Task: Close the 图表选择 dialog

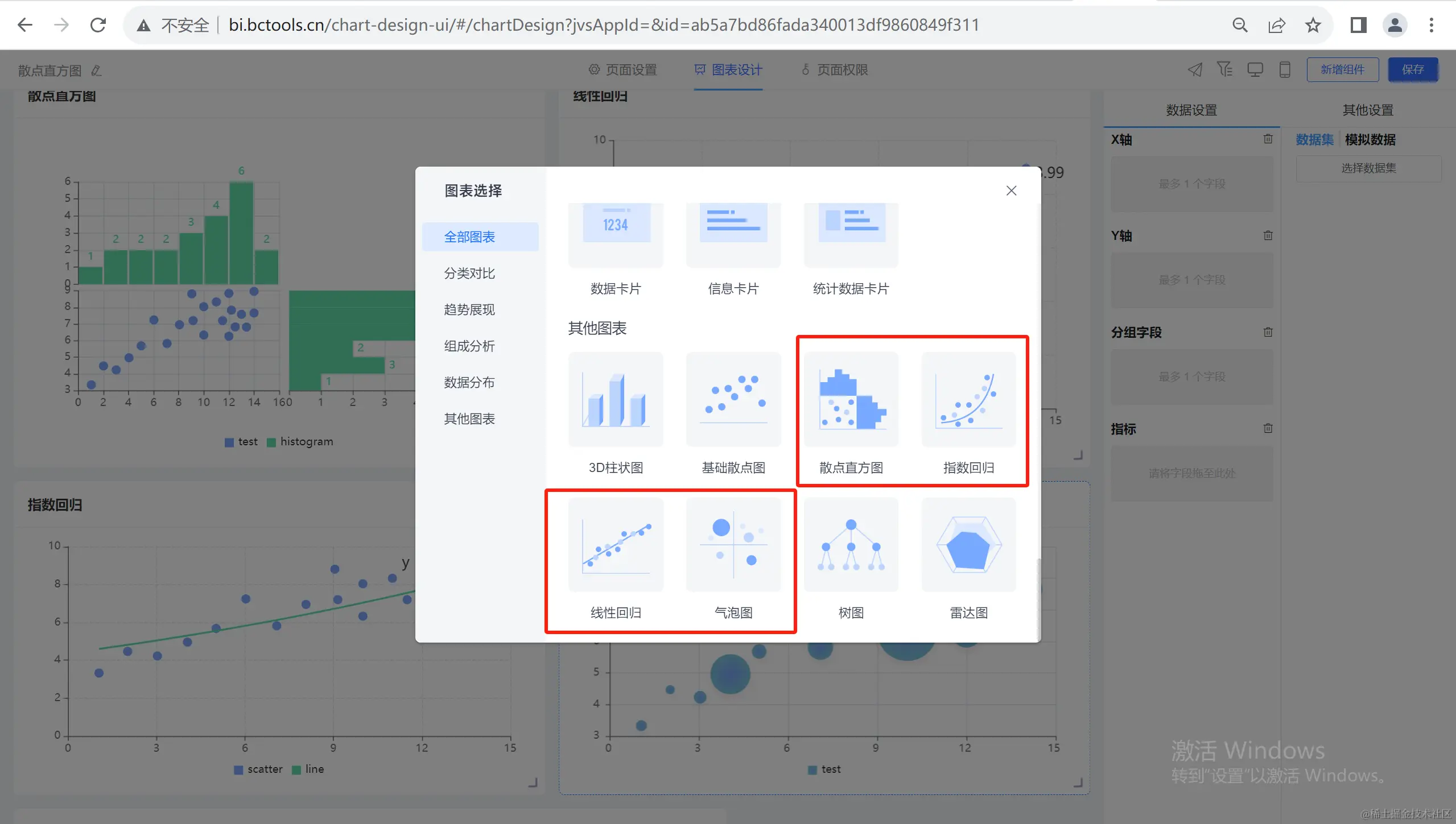Action: (1011, 191)
